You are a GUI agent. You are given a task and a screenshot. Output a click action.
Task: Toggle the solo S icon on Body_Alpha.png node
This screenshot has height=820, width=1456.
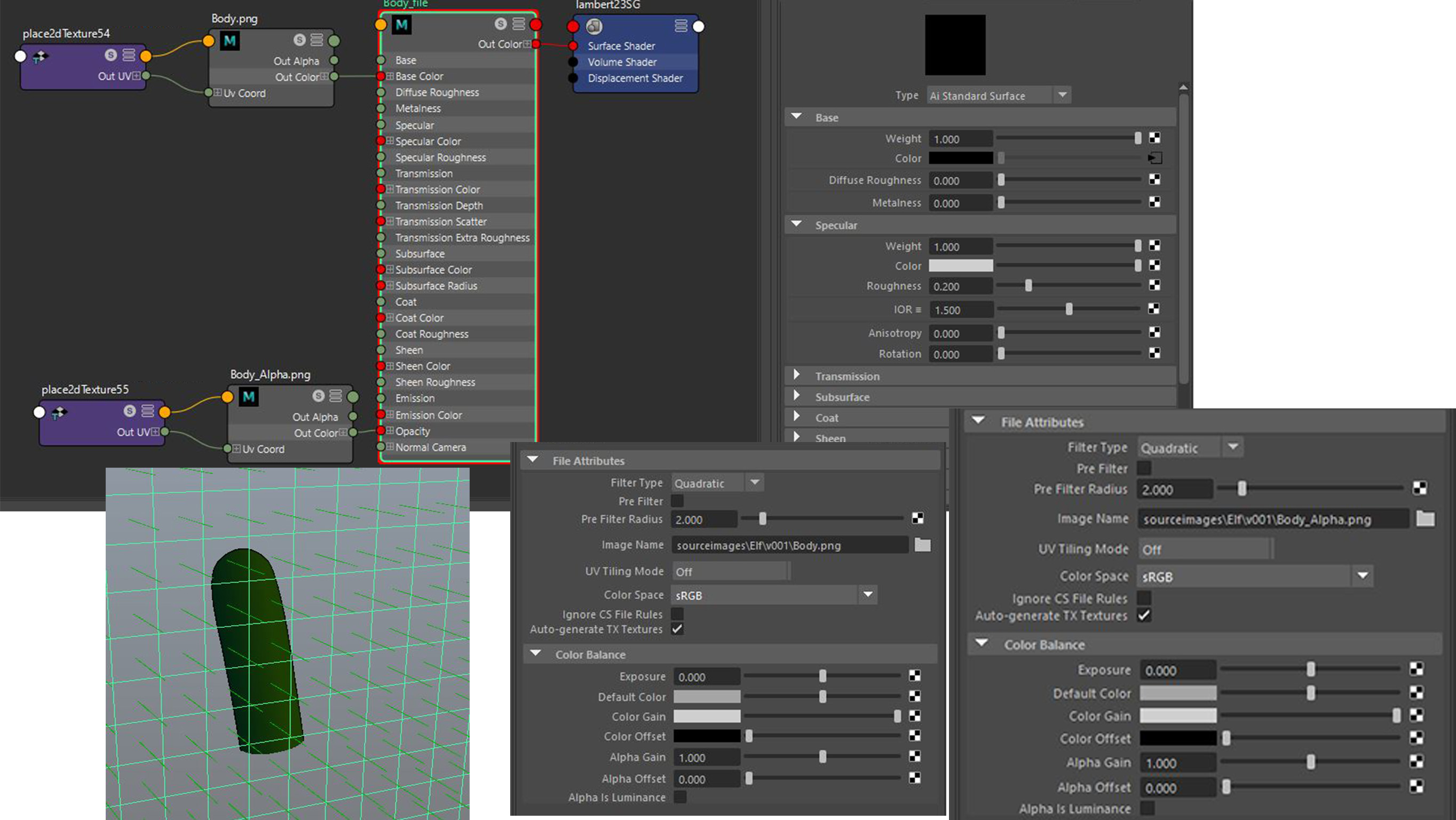pos(319,396)
